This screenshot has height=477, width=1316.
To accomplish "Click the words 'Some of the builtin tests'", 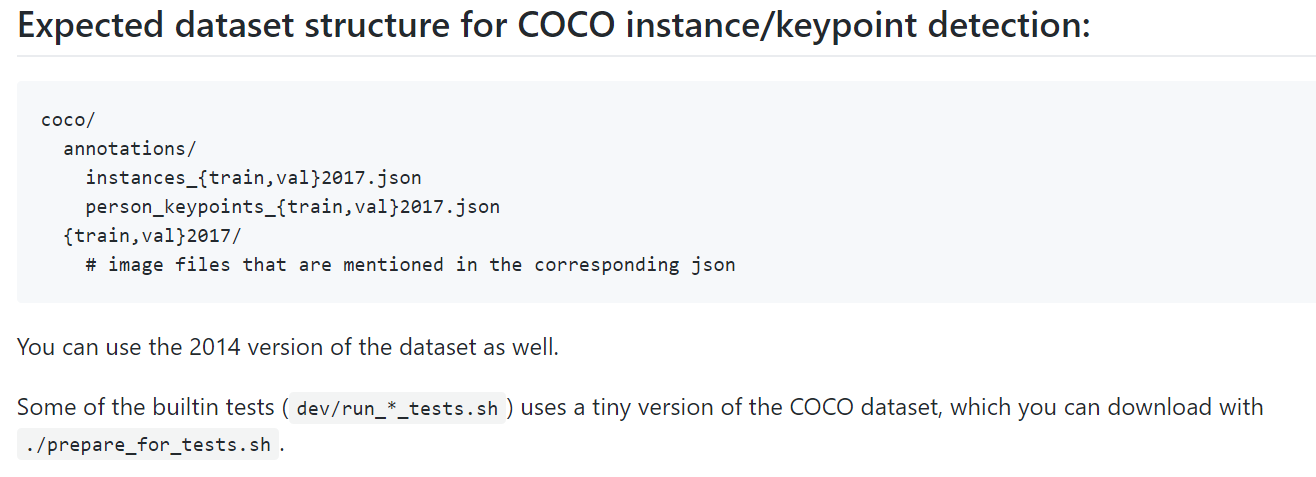I will (145, 408).
